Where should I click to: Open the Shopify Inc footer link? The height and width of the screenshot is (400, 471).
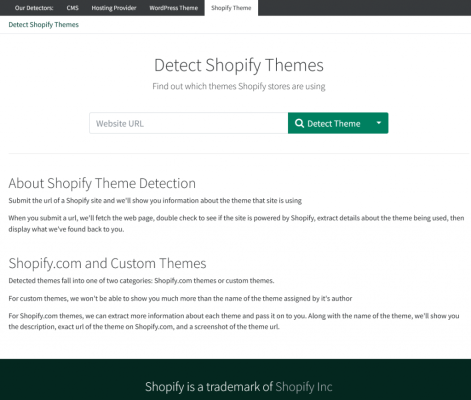(304, 387)
